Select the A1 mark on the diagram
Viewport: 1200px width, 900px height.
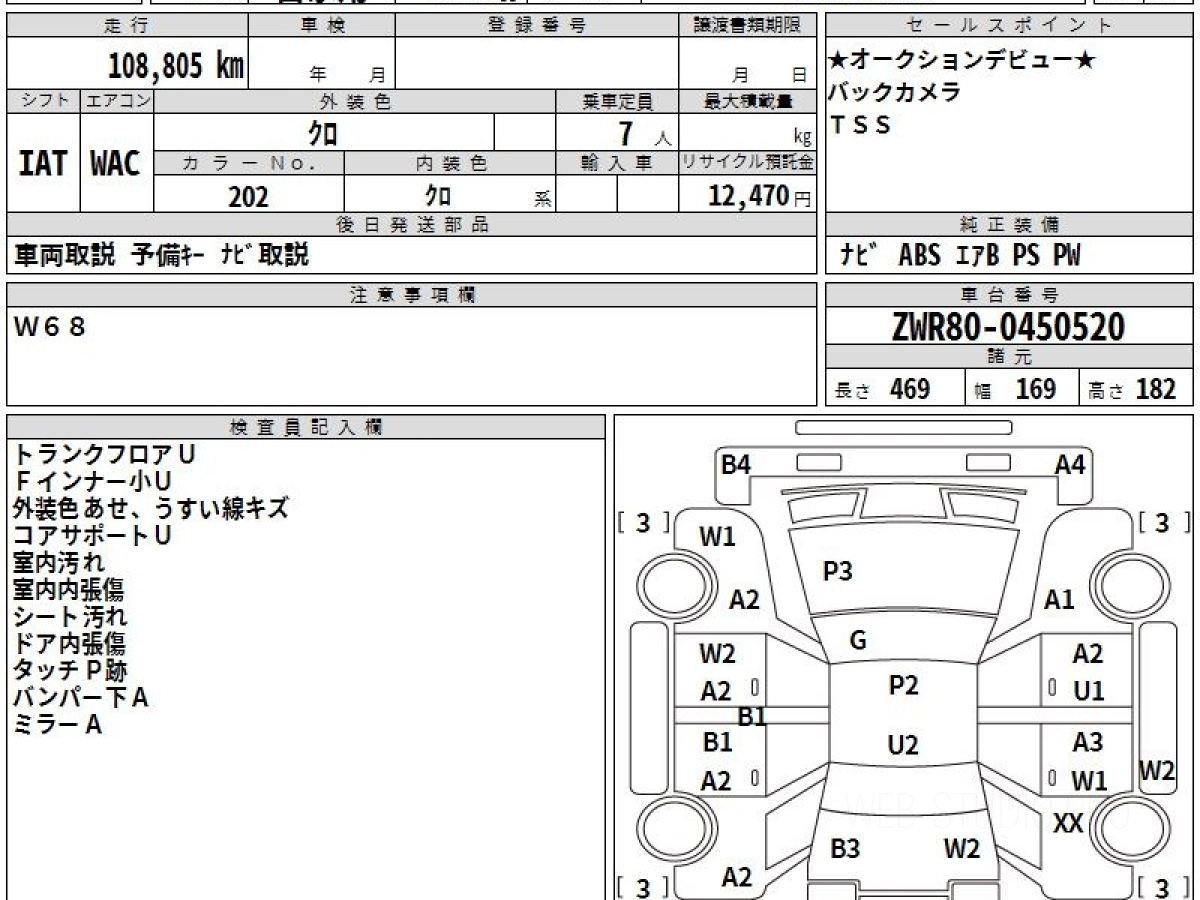tap(1059, 600)
